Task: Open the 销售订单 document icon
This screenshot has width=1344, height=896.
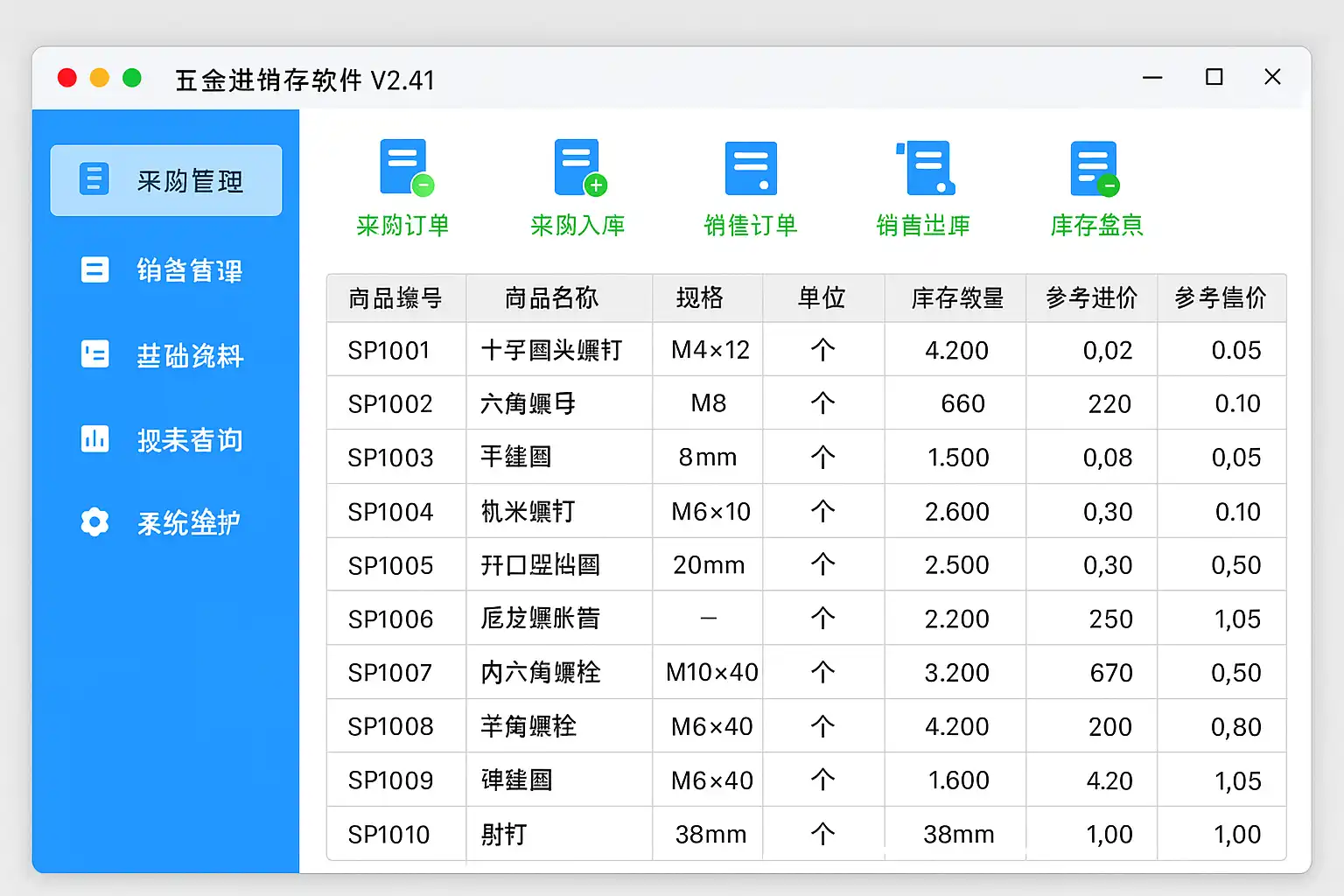Action: click(751, 168)
